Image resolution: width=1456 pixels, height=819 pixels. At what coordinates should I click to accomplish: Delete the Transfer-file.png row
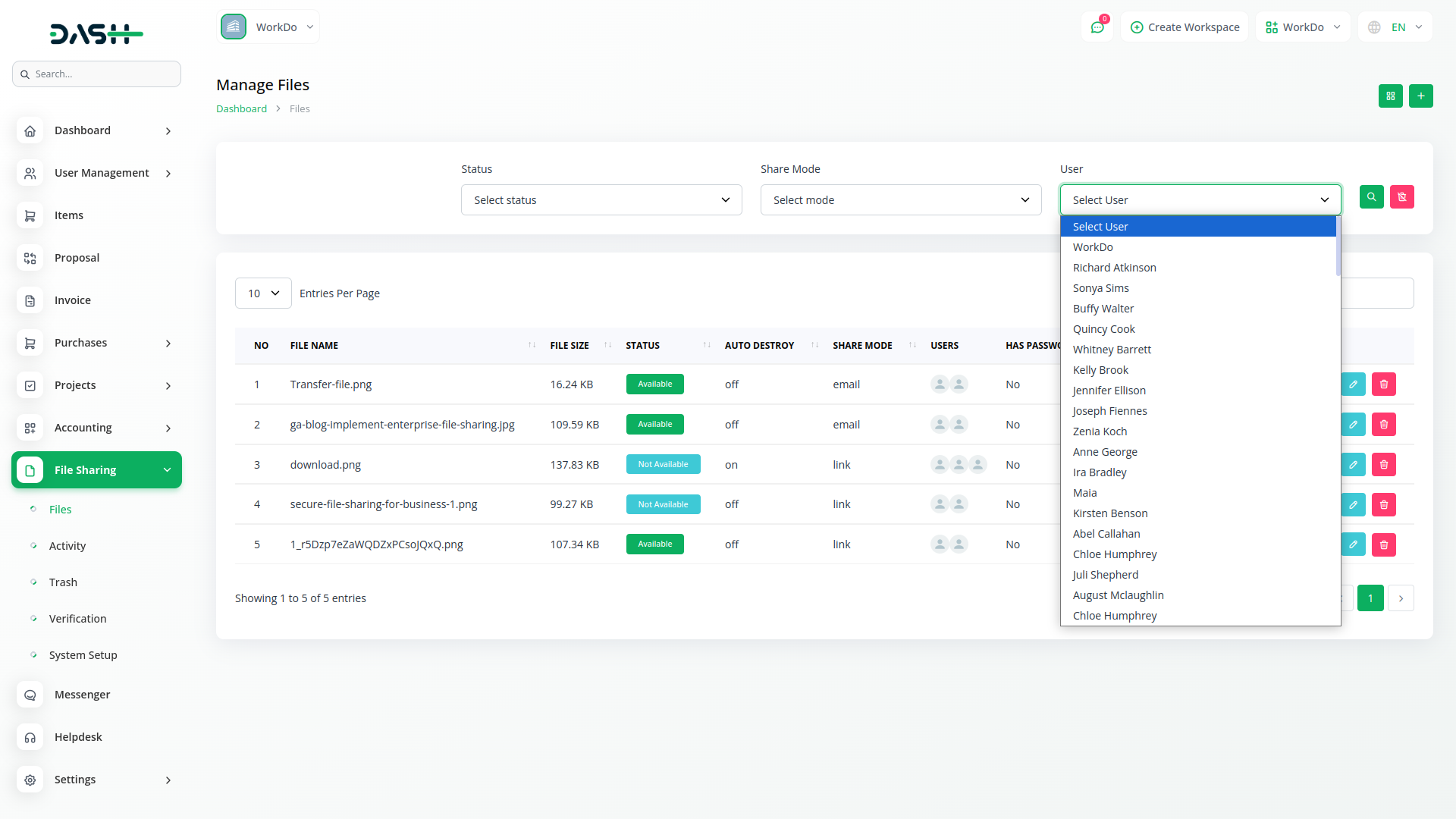pos(1383,384)
